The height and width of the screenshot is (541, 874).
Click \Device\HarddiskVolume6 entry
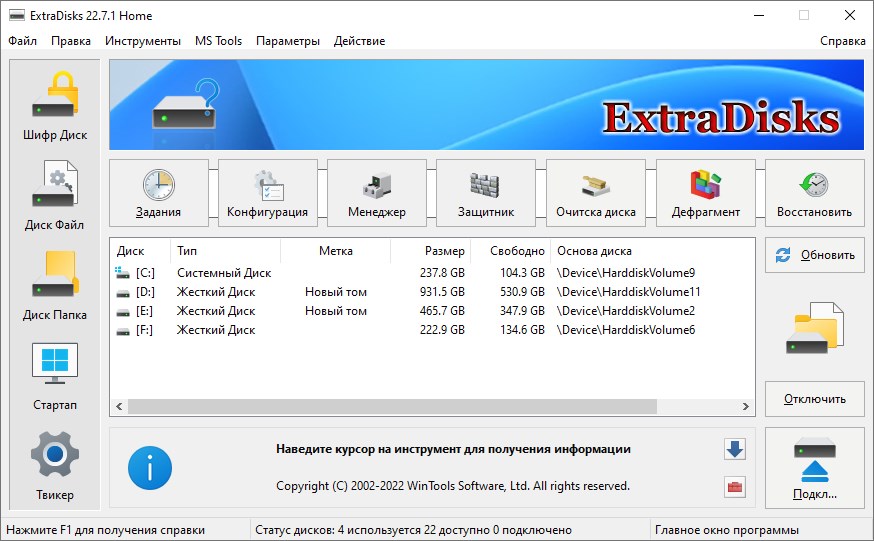[625, 330]
